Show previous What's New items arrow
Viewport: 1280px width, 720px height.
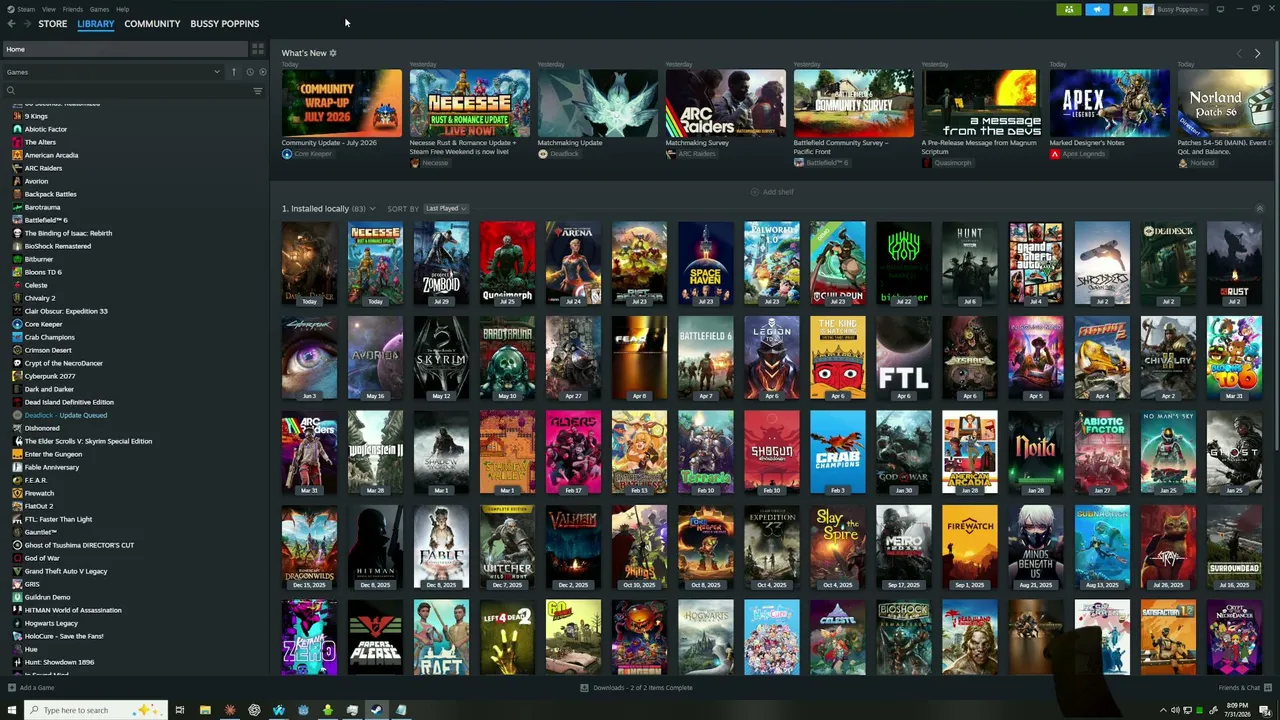pos(1239,53)
